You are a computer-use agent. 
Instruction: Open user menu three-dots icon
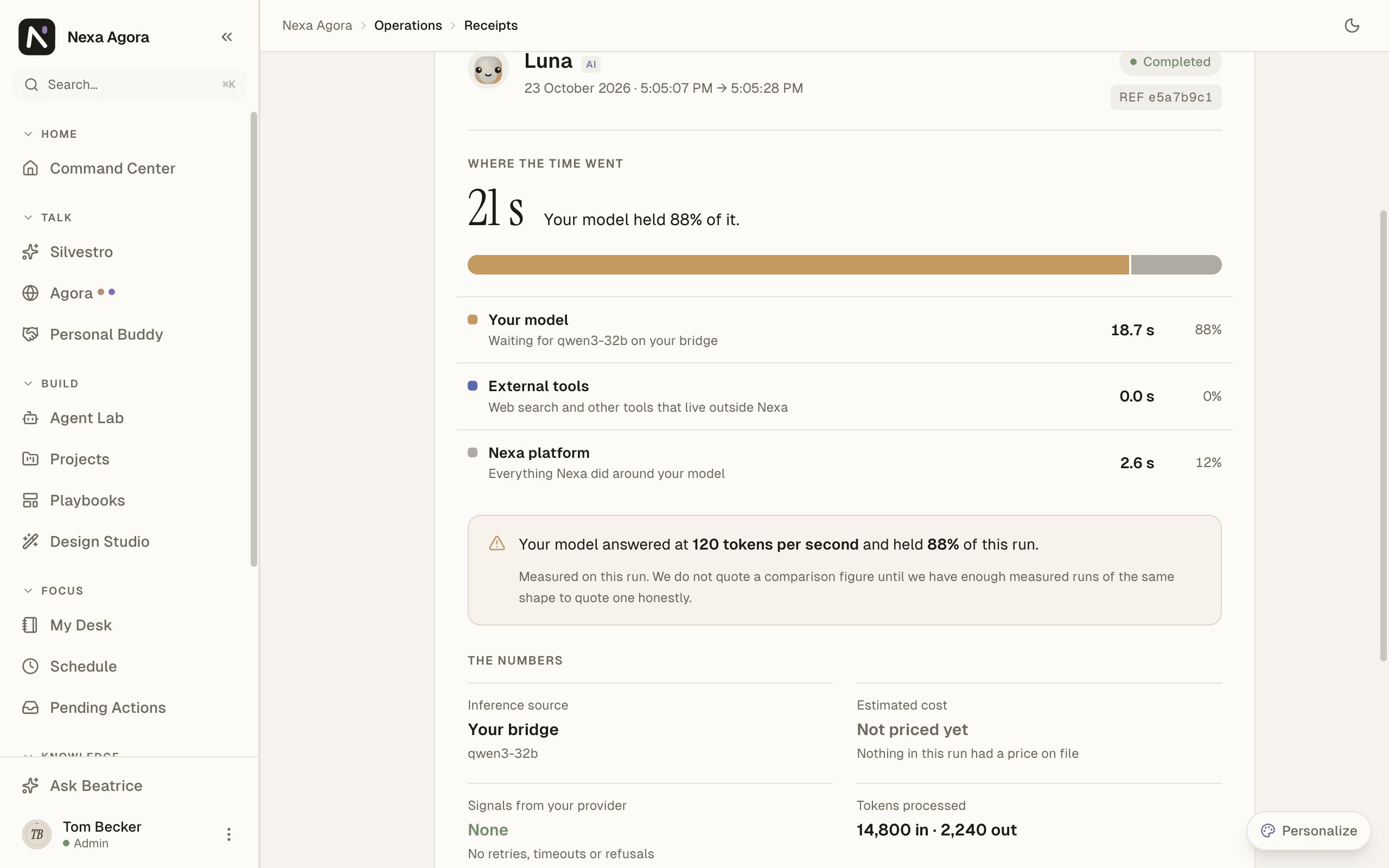coord(228,834)
